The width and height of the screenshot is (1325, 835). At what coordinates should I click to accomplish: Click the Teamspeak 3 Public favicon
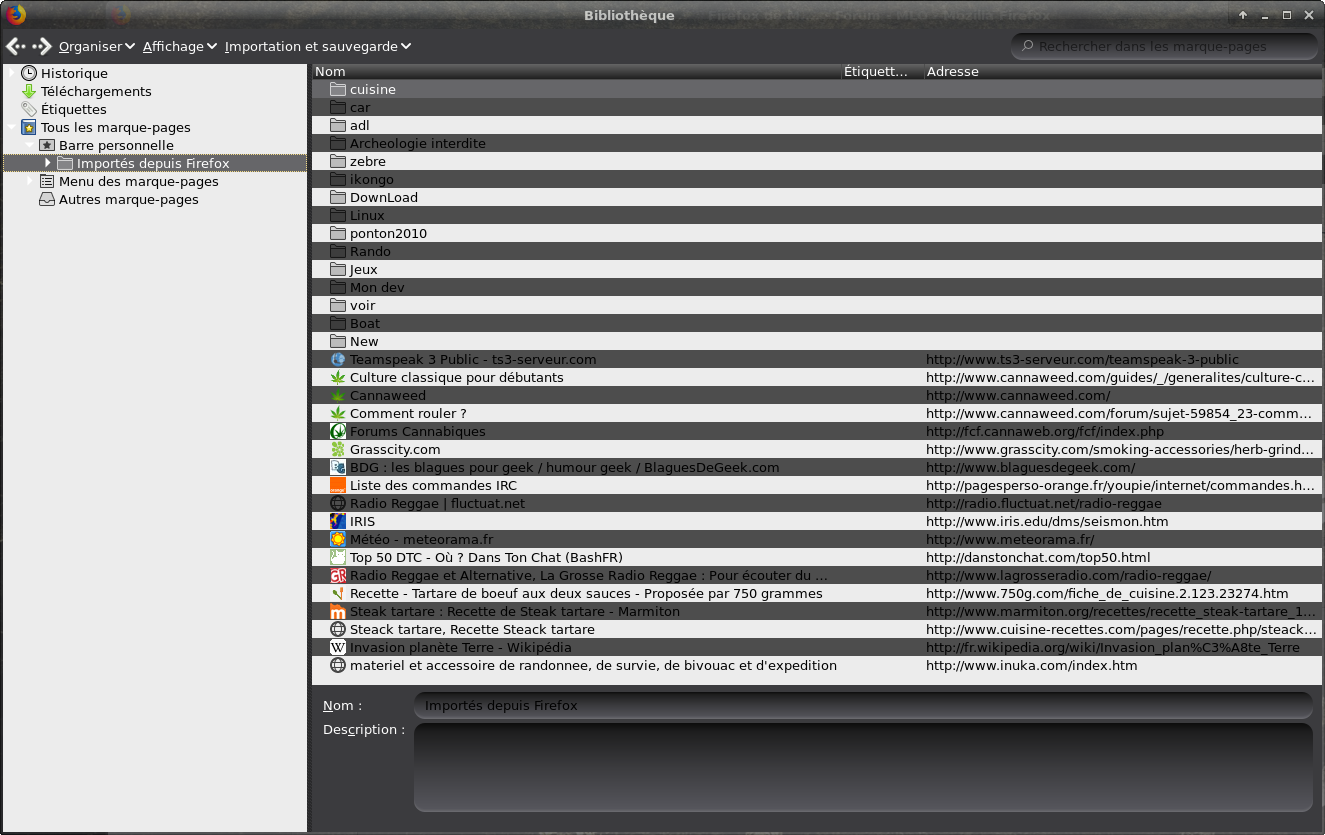(x=338, y=359)
